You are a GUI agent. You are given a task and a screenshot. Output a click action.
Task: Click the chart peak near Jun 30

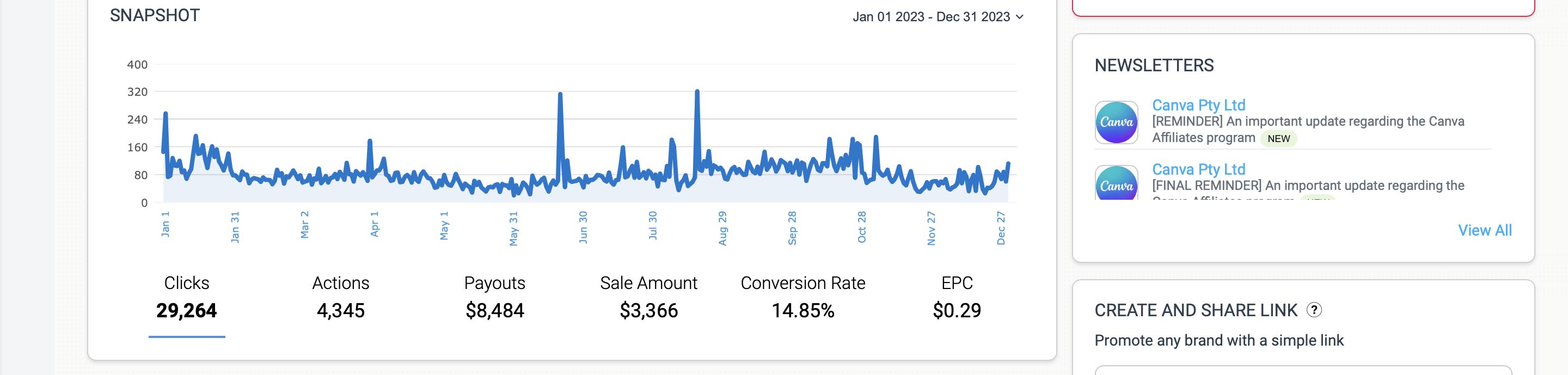(x=560, y=94)
